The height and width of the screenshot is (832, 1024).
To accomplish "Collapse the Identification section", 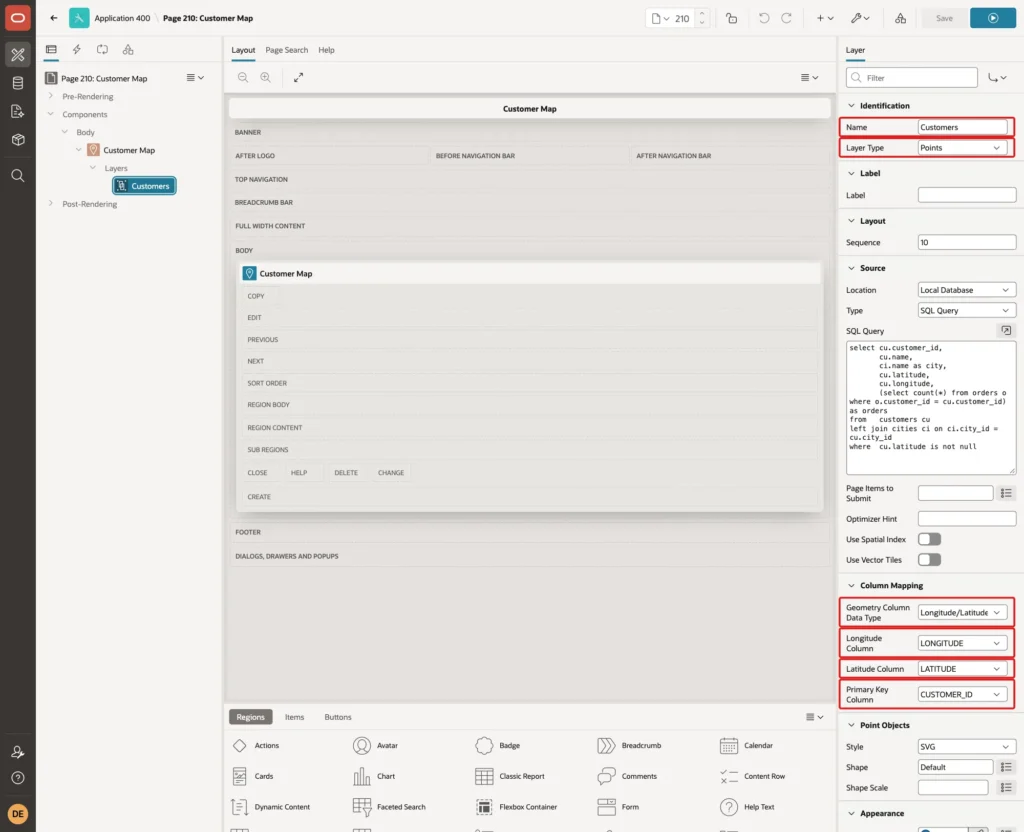I will coord(851,105).
